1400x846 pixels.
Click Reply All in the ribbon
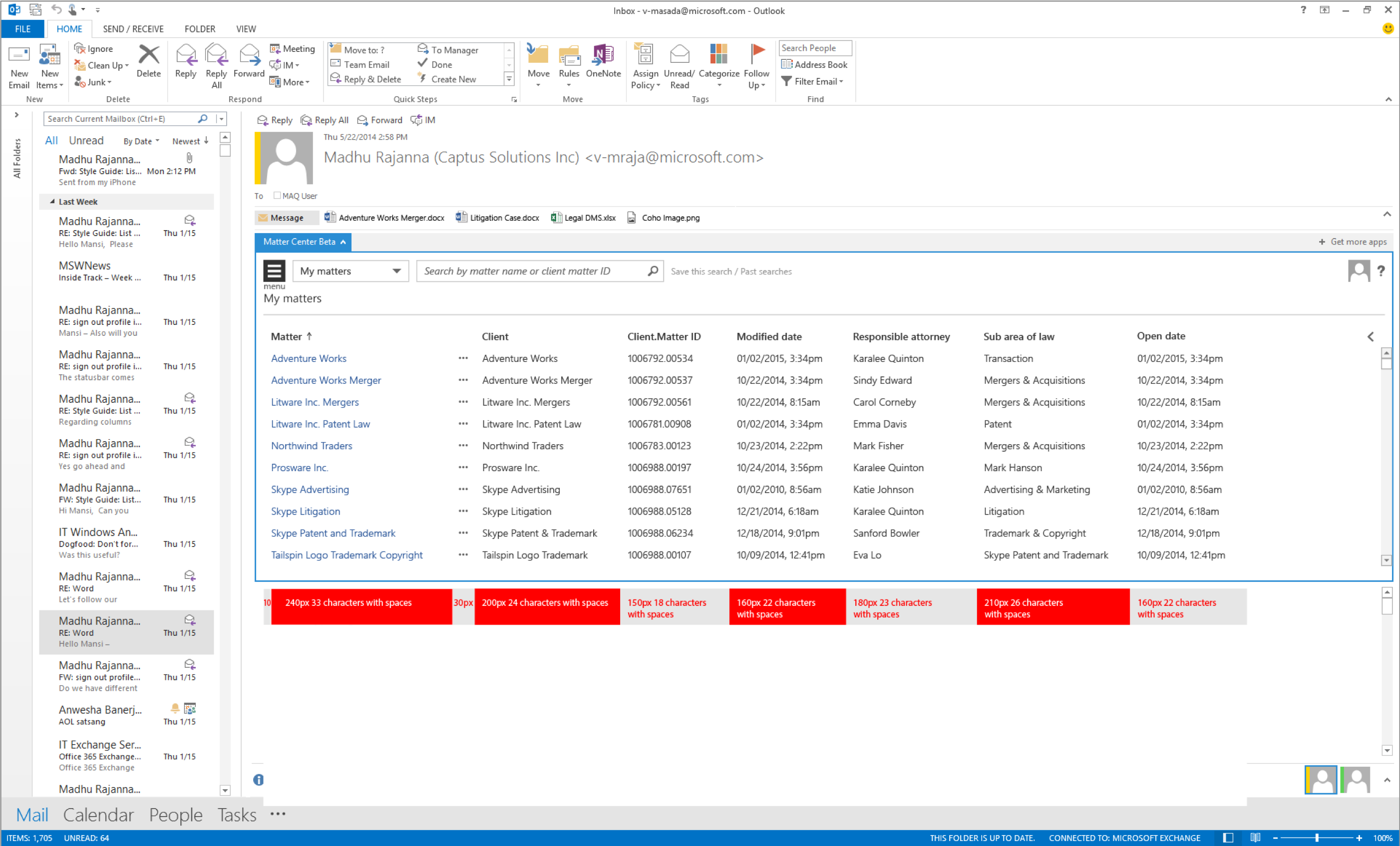click(217, 66)
